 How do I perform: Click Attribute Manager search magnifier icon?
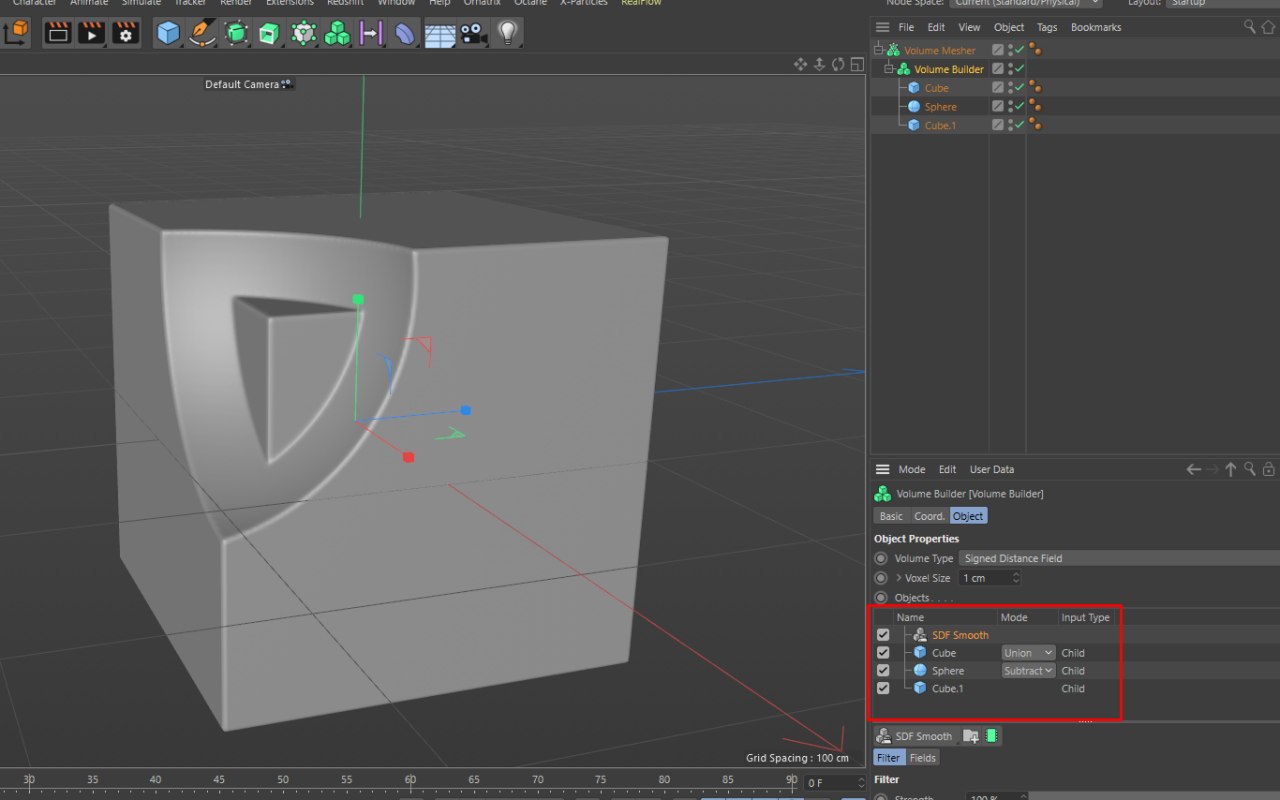[x=1250, y=469]
